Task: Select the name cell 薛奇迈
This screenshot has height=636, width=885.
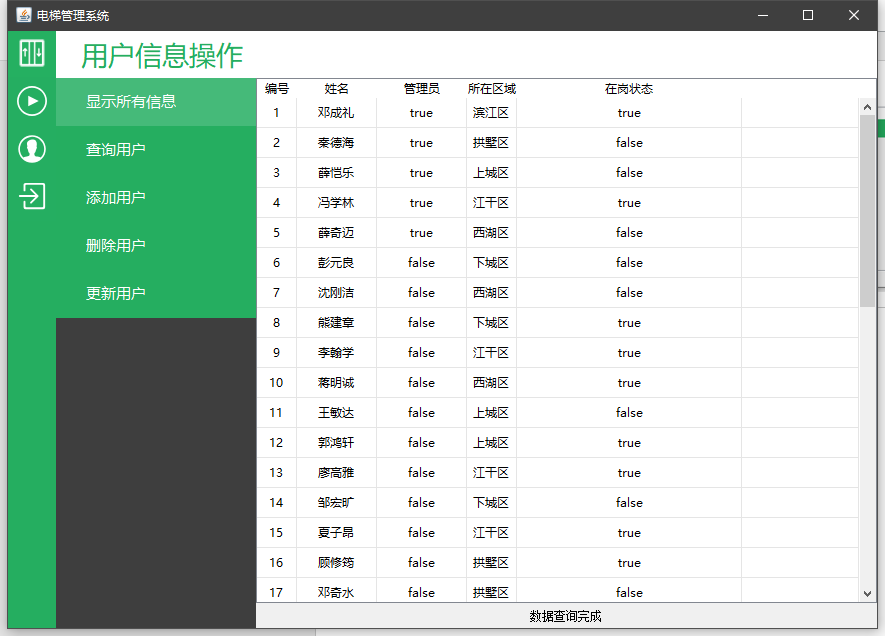Action: click(336, 233)
